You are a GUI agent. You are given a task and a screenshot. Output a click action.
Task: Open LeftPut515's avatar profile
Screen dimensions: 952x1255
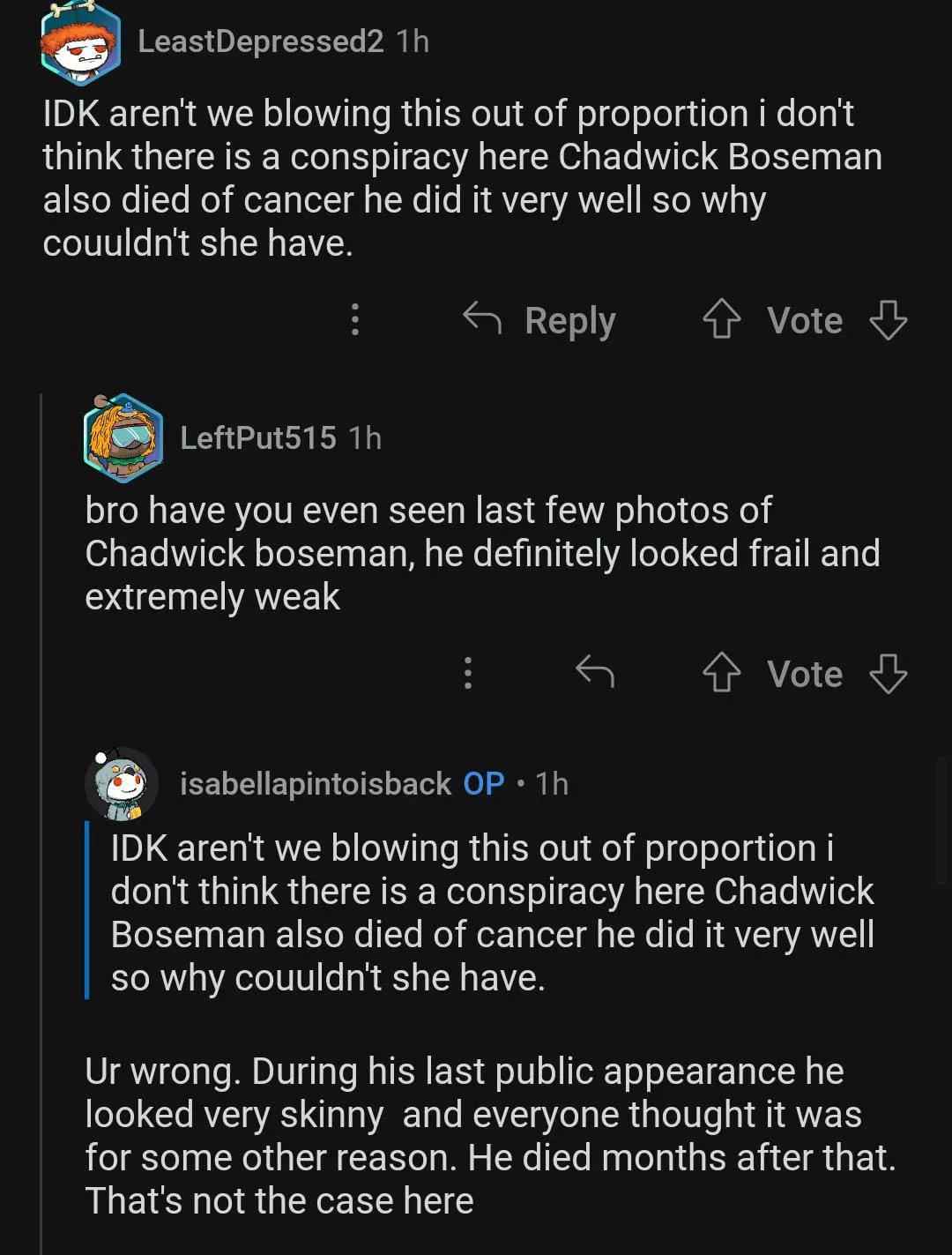click(x=123, y=438)
